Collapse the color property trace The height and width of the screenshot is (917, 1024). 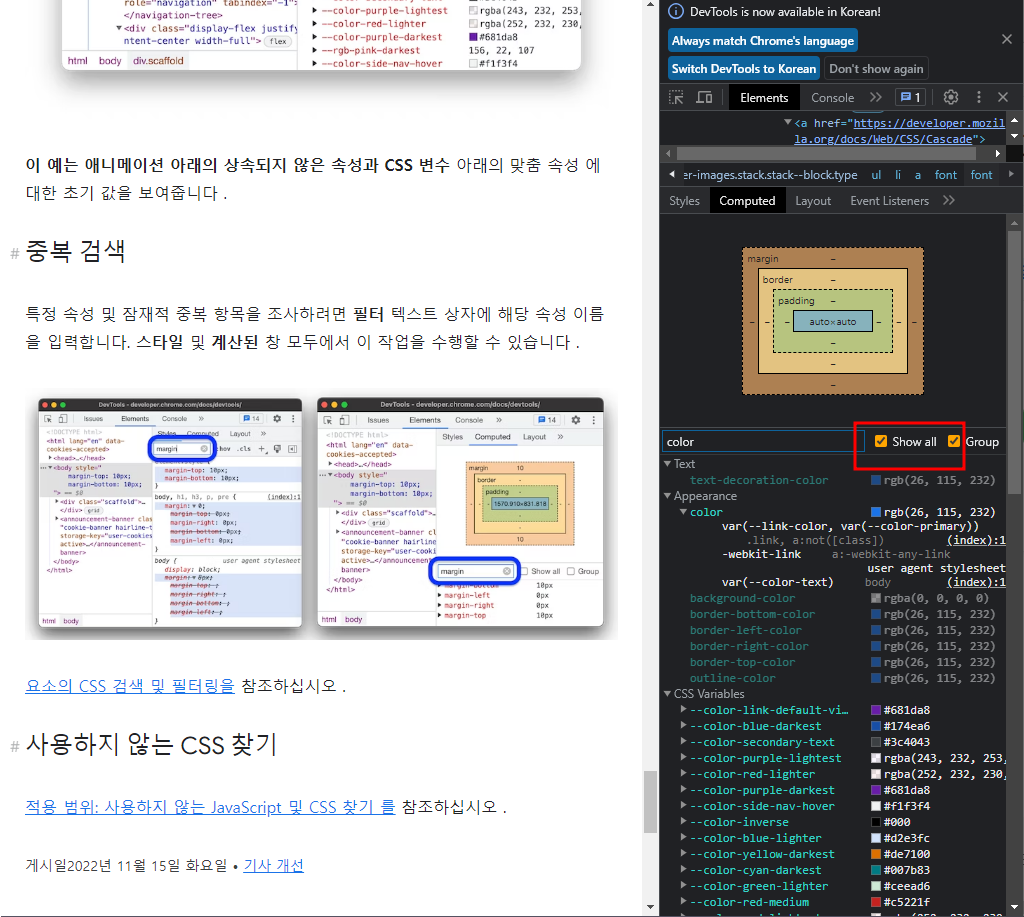(x=683, y=512)
